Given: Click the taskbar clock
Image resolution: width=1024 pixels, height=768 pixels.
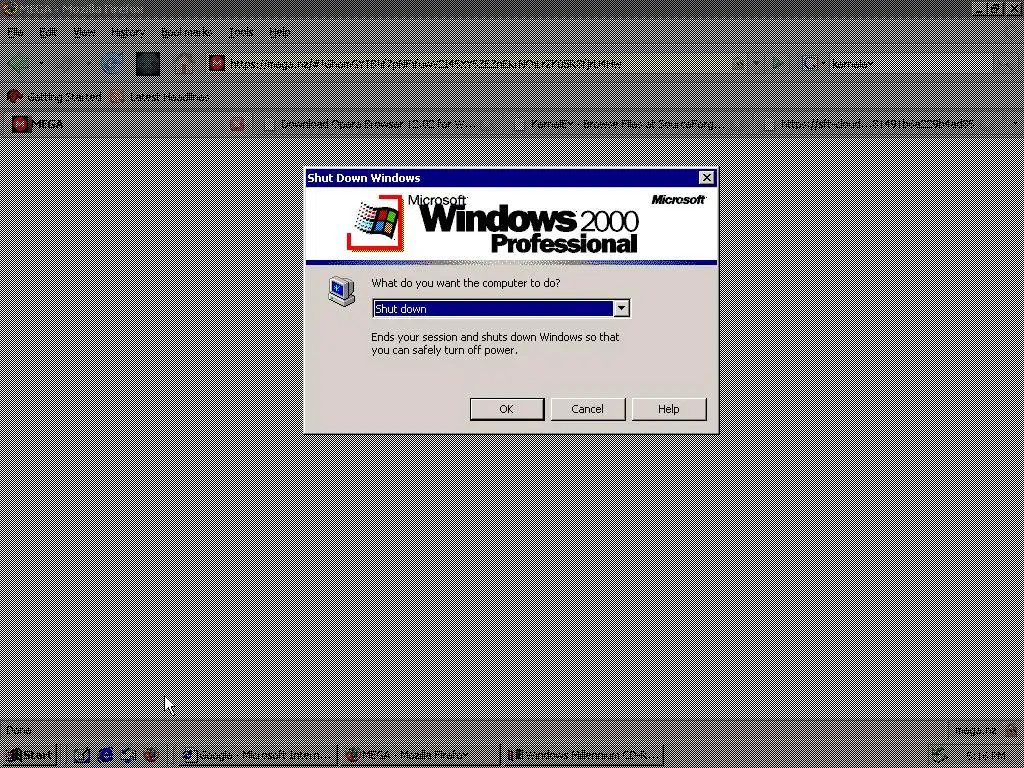Looking at the screenshot, I should click(986, 756).
